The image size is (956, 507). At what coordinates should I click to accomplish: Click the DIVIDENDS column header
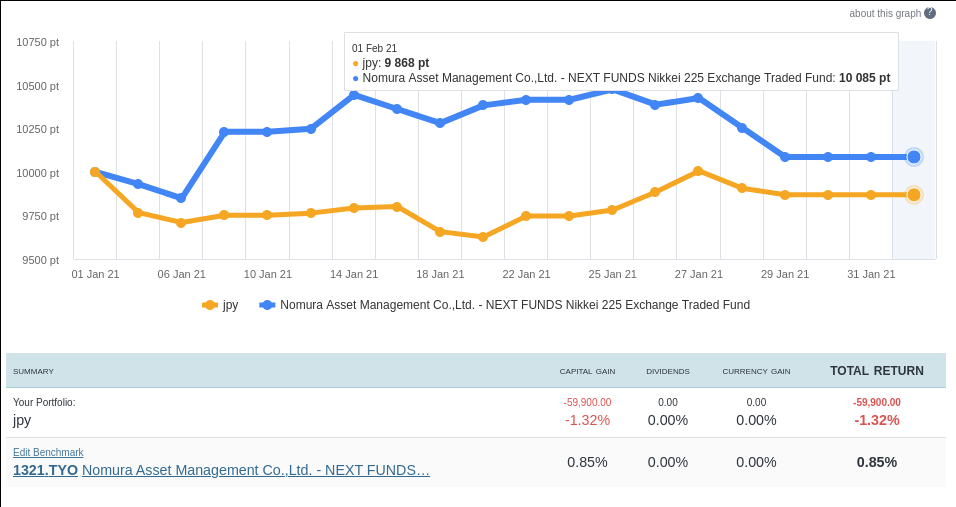click(x=667, y=371)
